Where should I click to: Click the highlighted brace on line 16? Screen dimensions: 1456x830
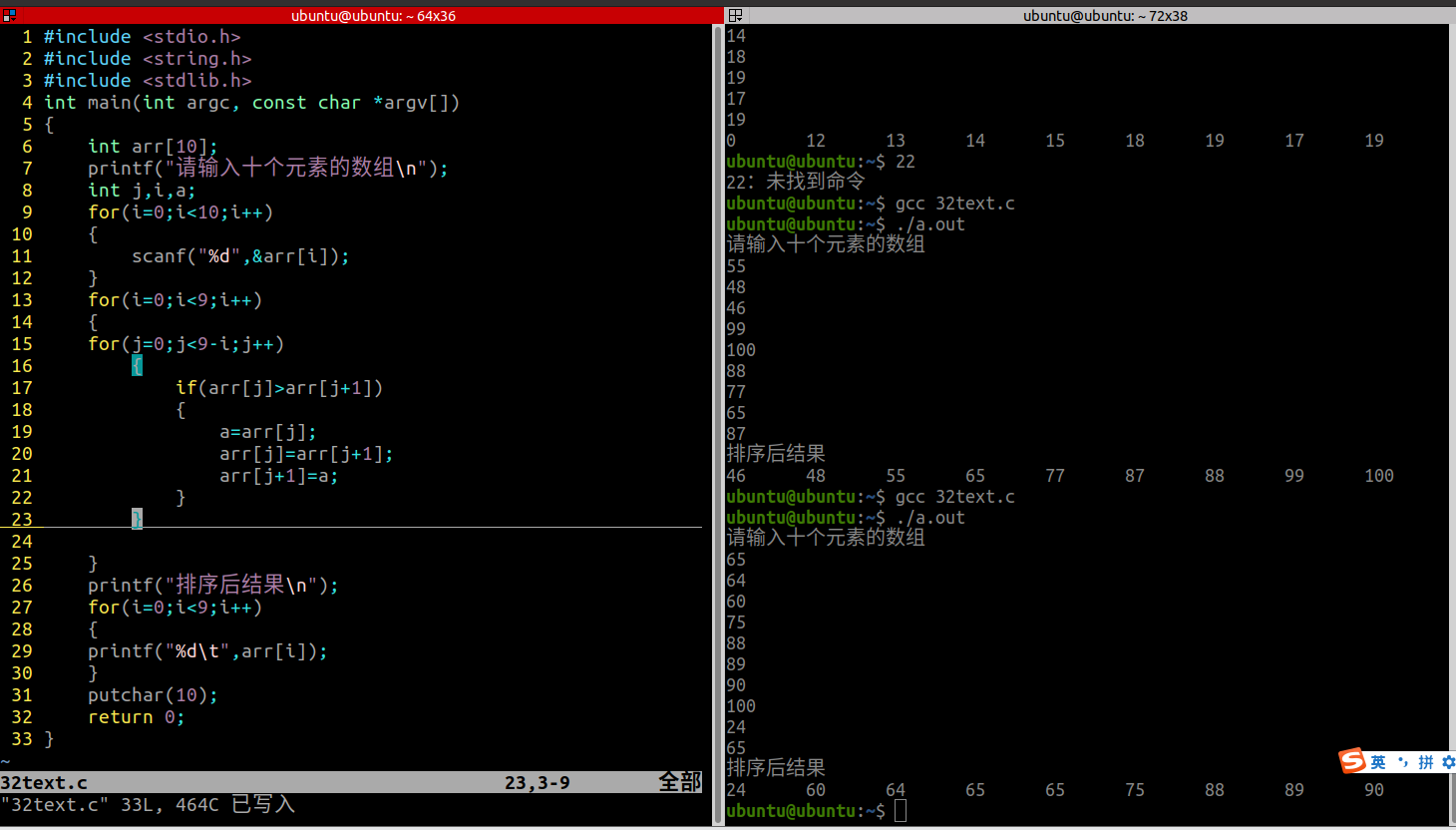click(137, 366)
